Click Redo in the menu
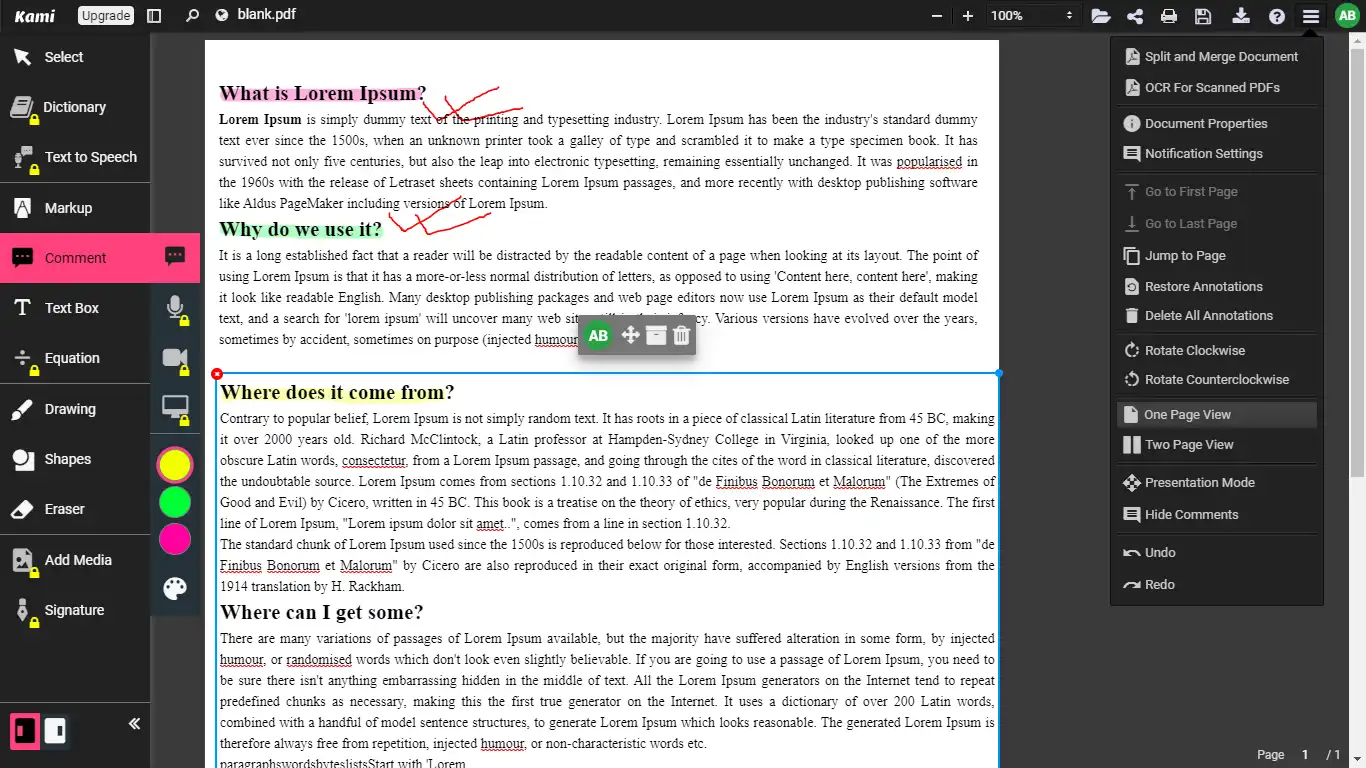The height and width of the screenshot is (768, 1366). coord(1217,585)
